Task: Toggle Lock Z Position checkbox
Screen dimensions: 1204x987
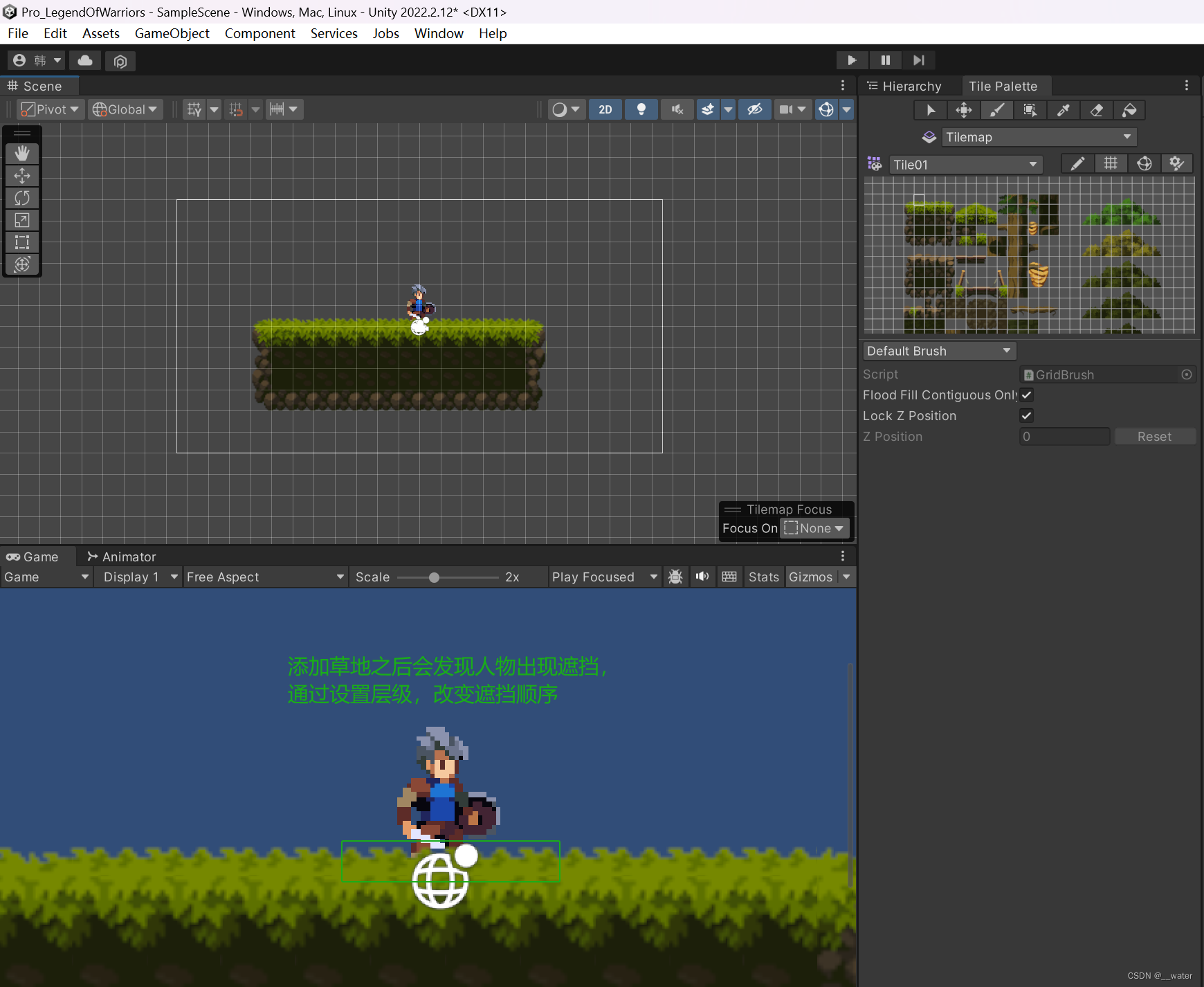Action: coord(1027,416)
